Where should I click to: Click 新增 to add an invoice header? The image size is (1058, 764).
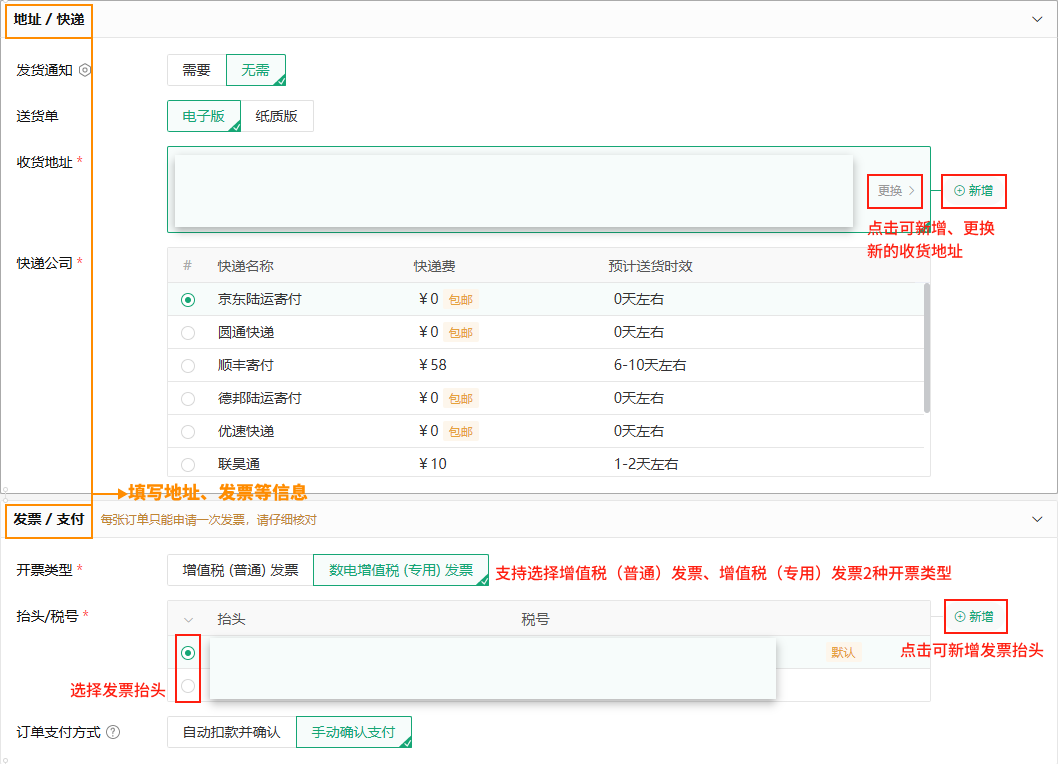pos(974,617)
